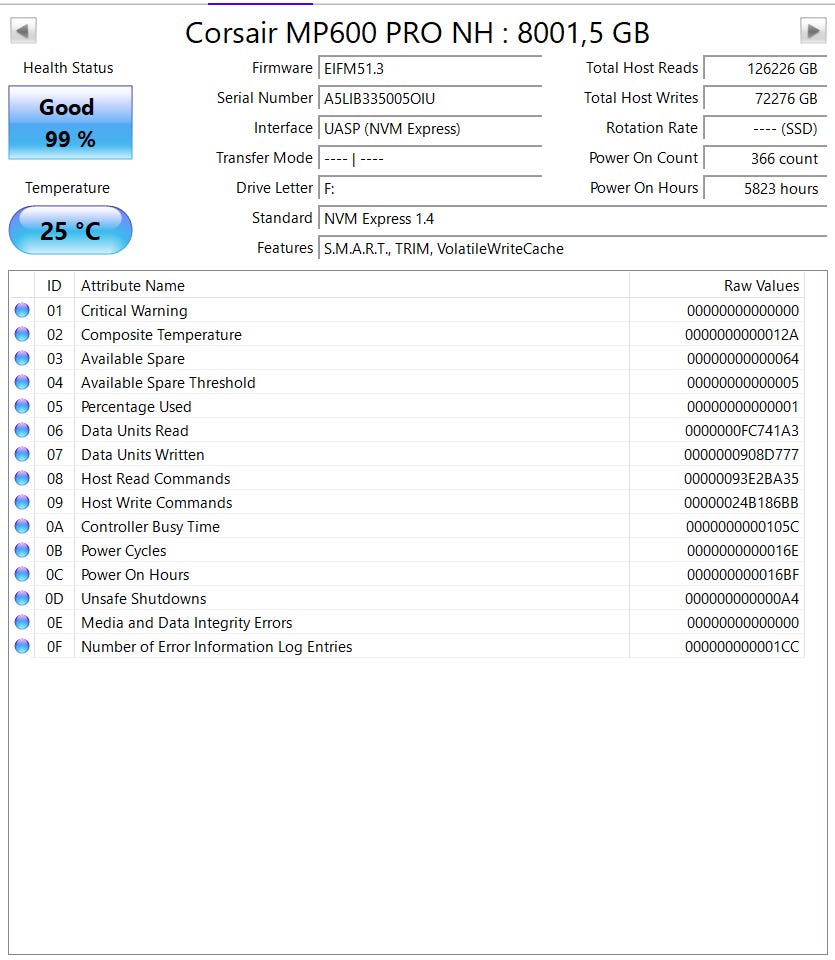Screen dimensions: 835x960
Task: Click the Attribute Name column header
Action: [x=352, y=286]
